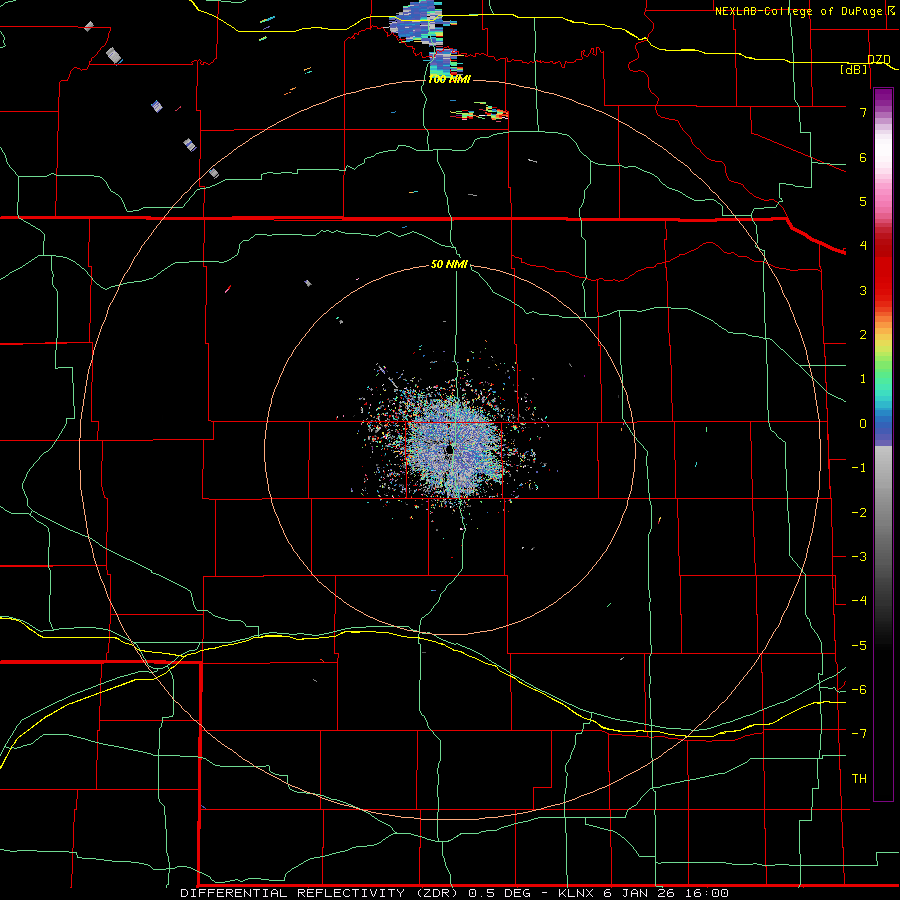Click the 2 value on the color scale
Screen dimensions: 900x900
[863, 335]
